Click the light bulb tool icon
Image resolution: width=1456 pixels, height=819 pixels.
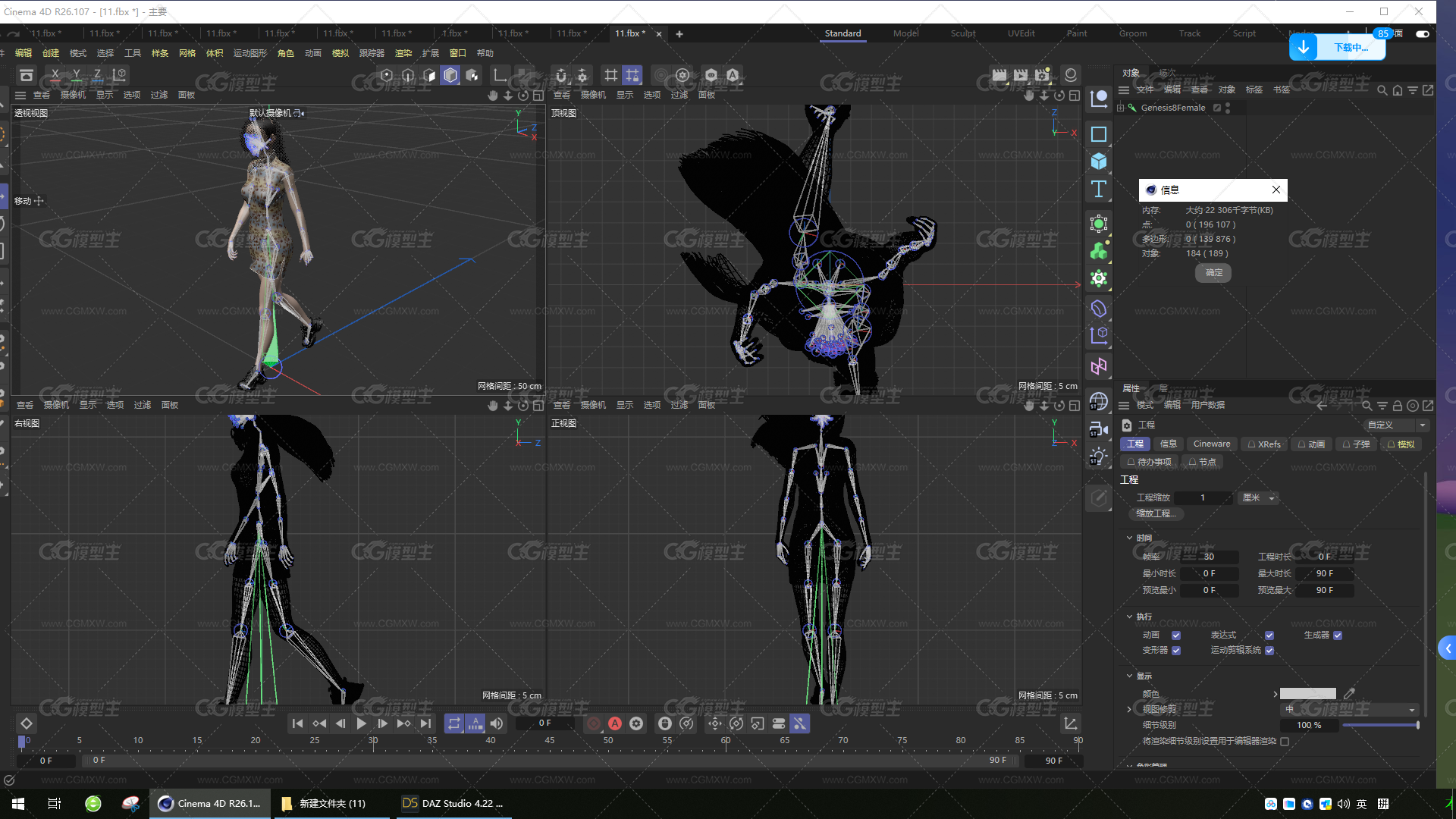1098,457
